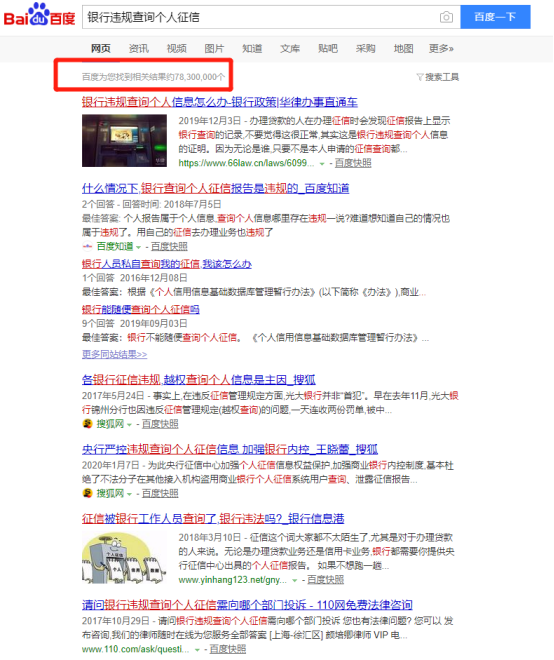This screenshot has height=660, width=554.
Task: Expand dropdown arrow next to yinhang123.net URL
Action: [294, 581]
